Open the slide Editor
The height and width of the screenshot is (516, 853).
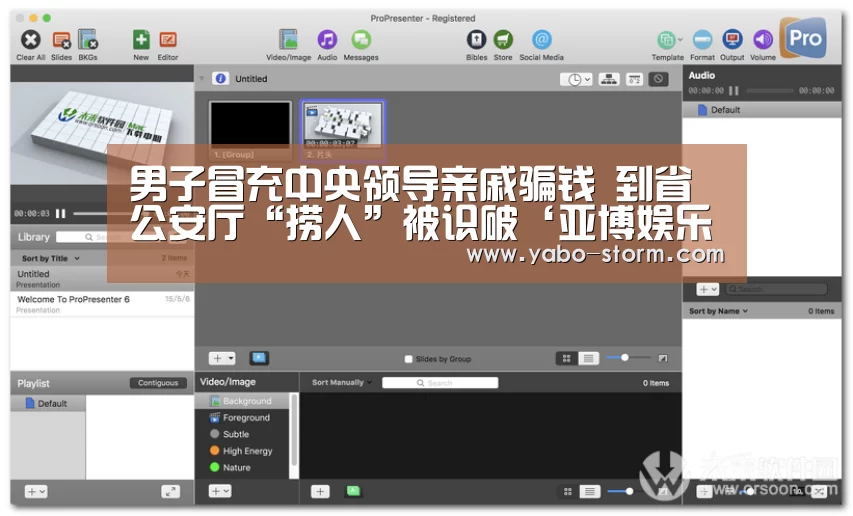[x=168, y=40]
